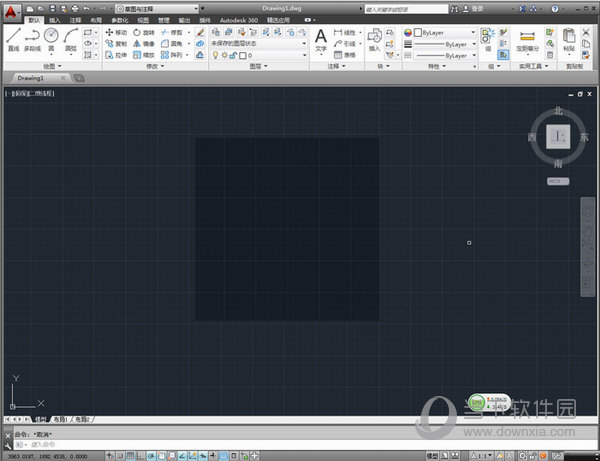Open Layer Properties manager icon
Image resolution: width=600 pixels, height=461 pixels.
tap(216, 33)
